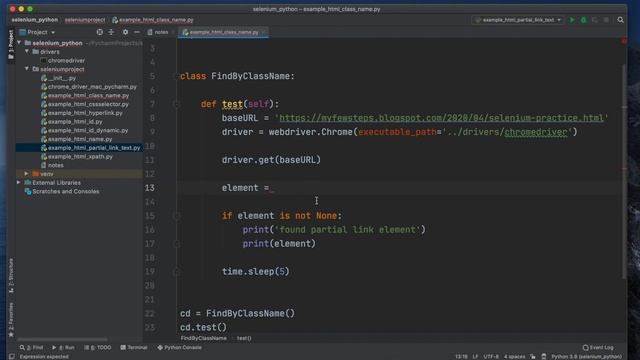Screen dimensions: 640x360
Task: Open the Terminal tool window
Action: 134,347
